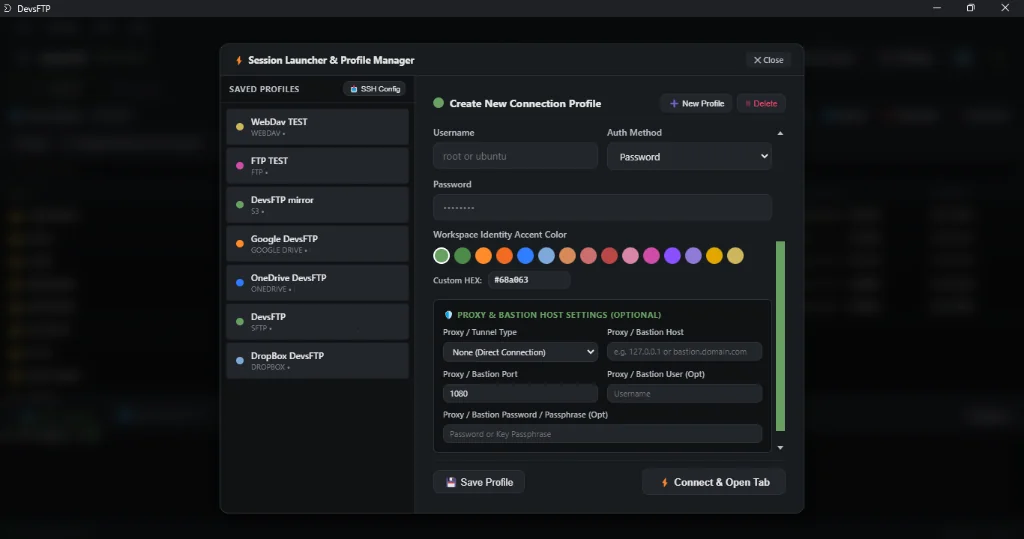Edit the Custom HEX color field
Screen dimensions: 1024x539
pos(529,280)
